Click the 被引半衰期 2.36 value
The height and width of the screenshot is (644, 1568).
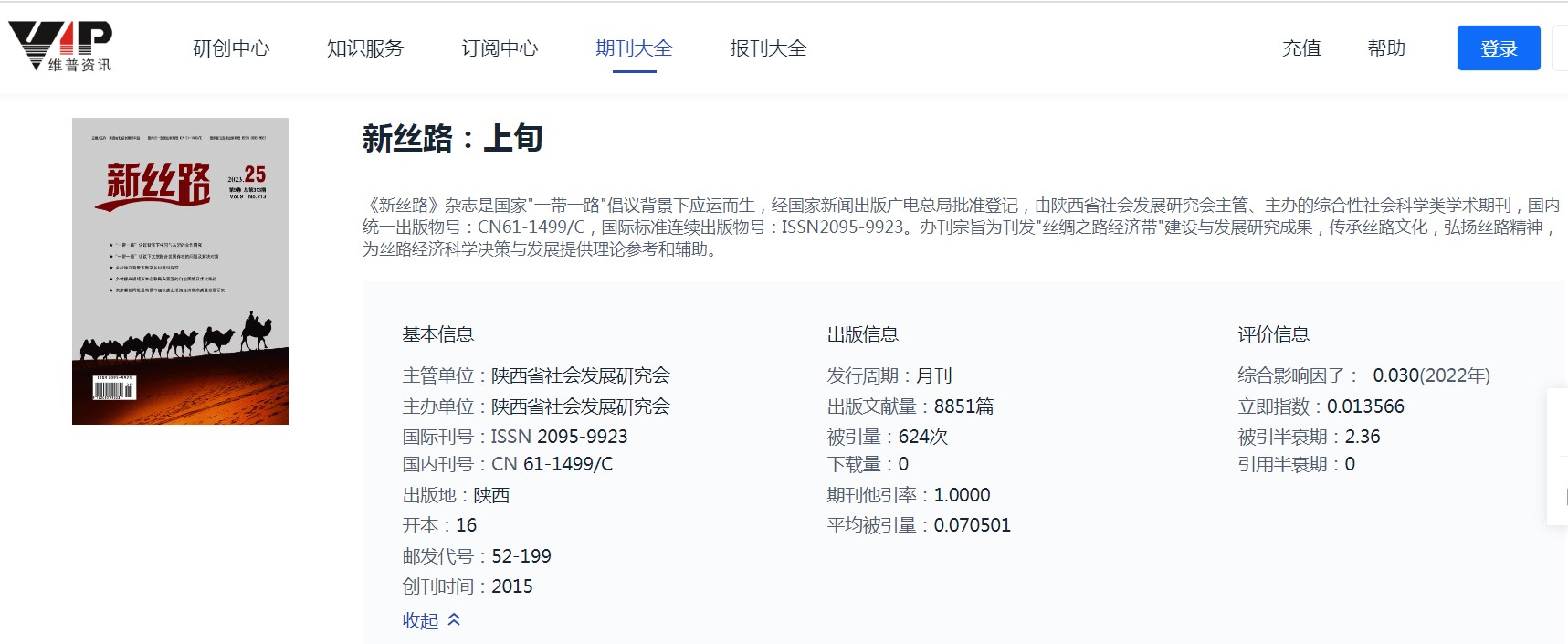(1363, 437)
